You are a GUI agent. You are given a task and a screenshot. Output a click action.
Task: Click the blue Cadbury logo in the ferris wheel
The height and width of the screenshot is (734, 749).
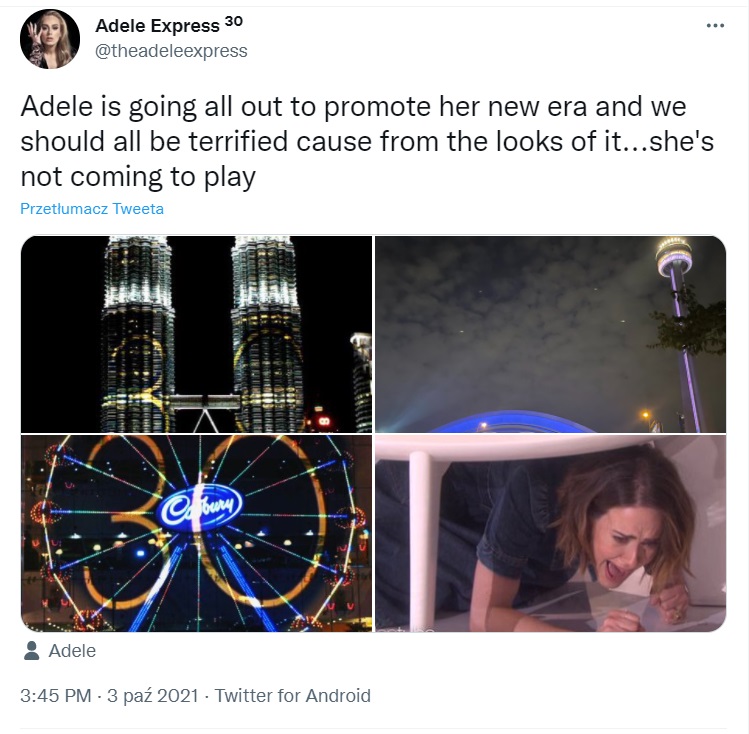coord(200,508)
